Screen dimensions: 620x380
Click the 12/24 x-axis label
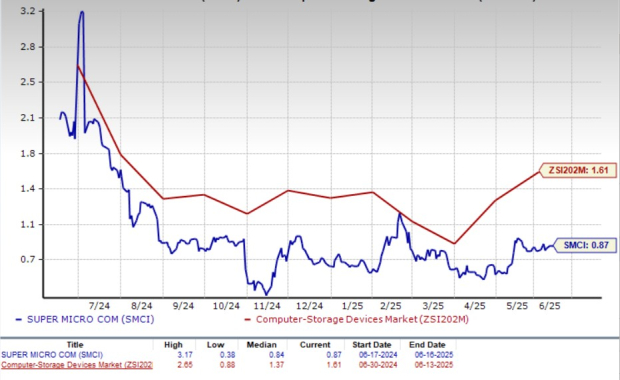tap(310, 306)
